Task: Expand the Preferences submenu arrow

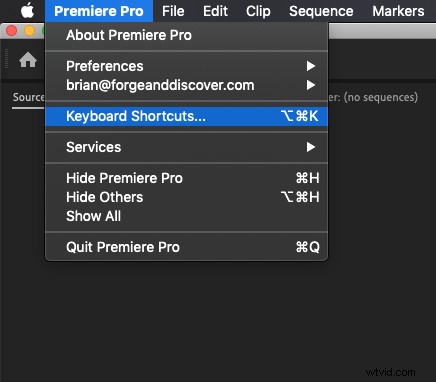Action: click(x=311, y=66)
